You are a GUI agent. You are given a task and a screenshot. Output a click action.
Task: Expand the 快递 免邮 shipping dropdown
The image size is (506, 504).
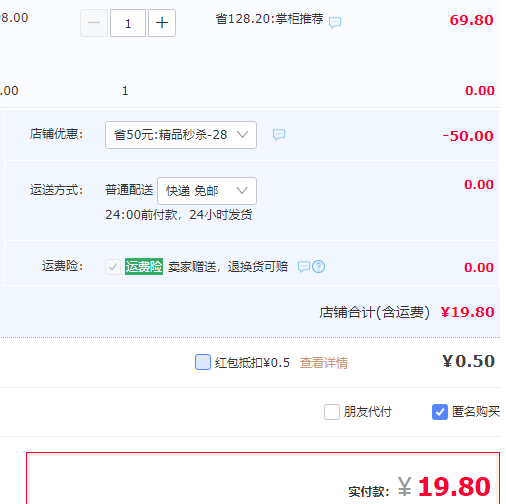point(207,191)
